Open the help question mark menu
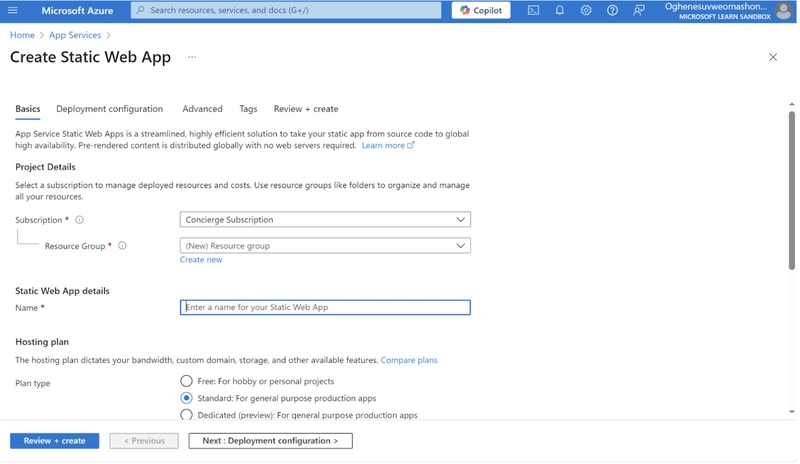800x464 pixels. 612,10
